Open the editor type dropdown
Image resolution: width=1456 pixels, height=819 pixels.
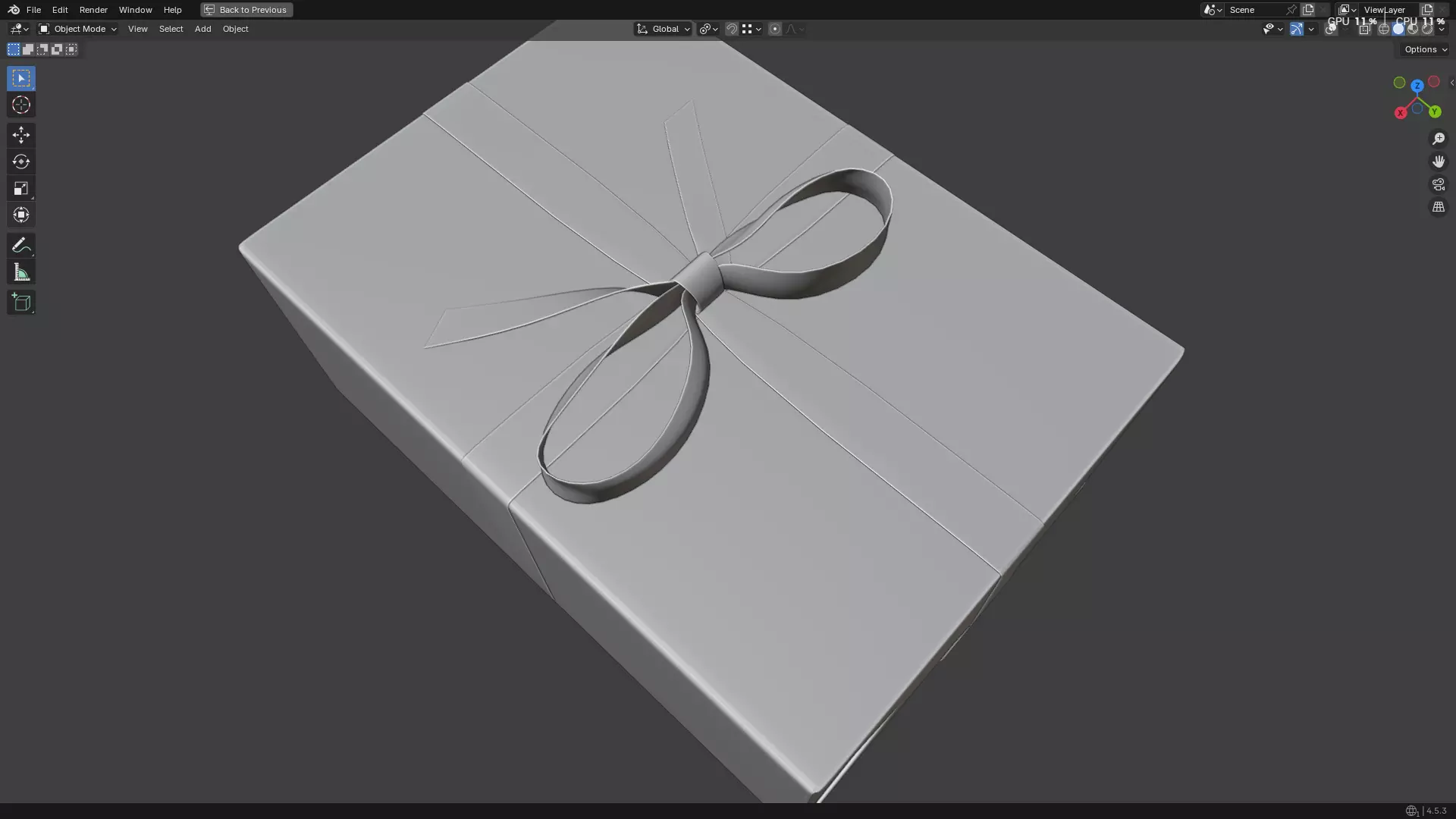pyautogui.click(x=19, y=29)
